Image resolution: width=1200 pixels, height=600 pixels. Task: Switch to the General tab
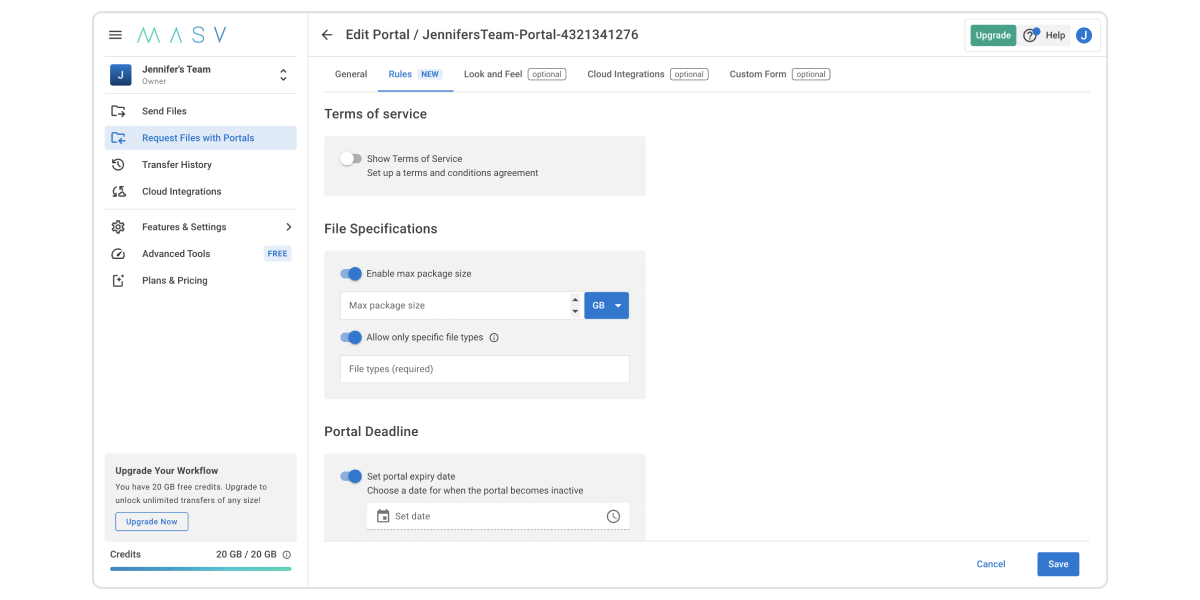(x=351, y=74)
